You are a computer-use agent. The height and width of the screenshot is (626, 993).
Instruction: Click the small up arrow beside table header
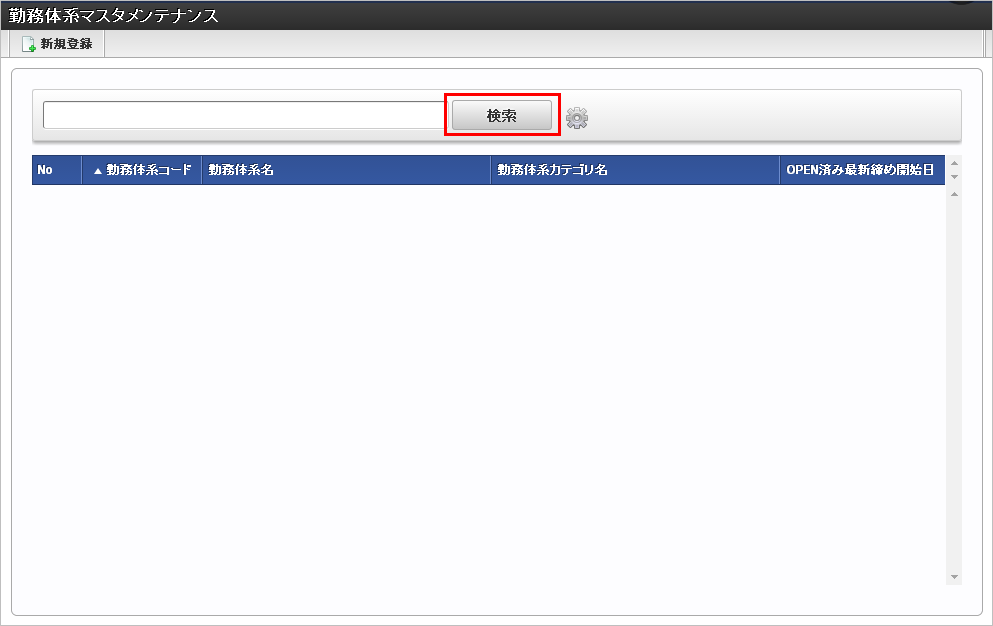tap(954, 163)
